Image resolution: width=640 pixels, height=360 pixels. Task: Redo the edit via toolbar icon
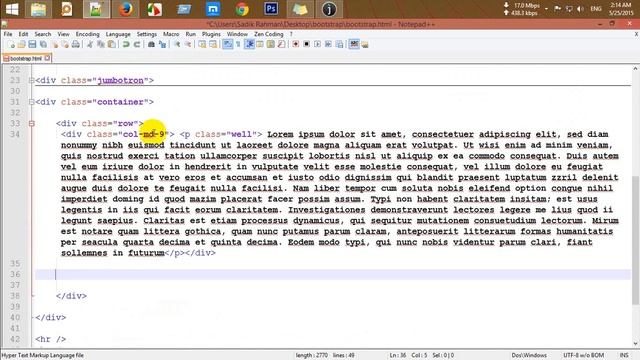point(137,44)
